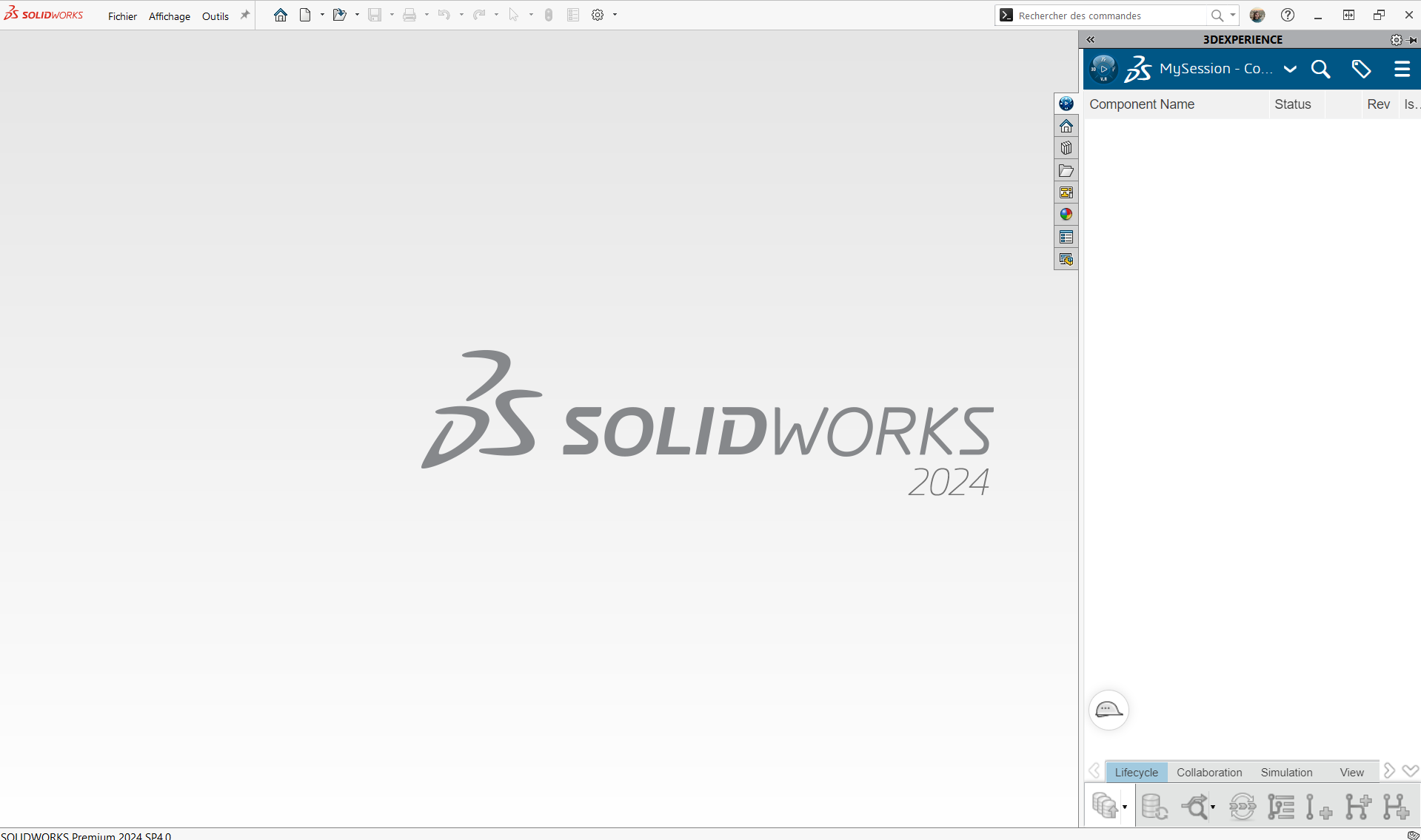Open the View Palette task pane tab
The height and width of the screenshot is (840, 1421).
pyautogui.click(x=1066, y=192)
